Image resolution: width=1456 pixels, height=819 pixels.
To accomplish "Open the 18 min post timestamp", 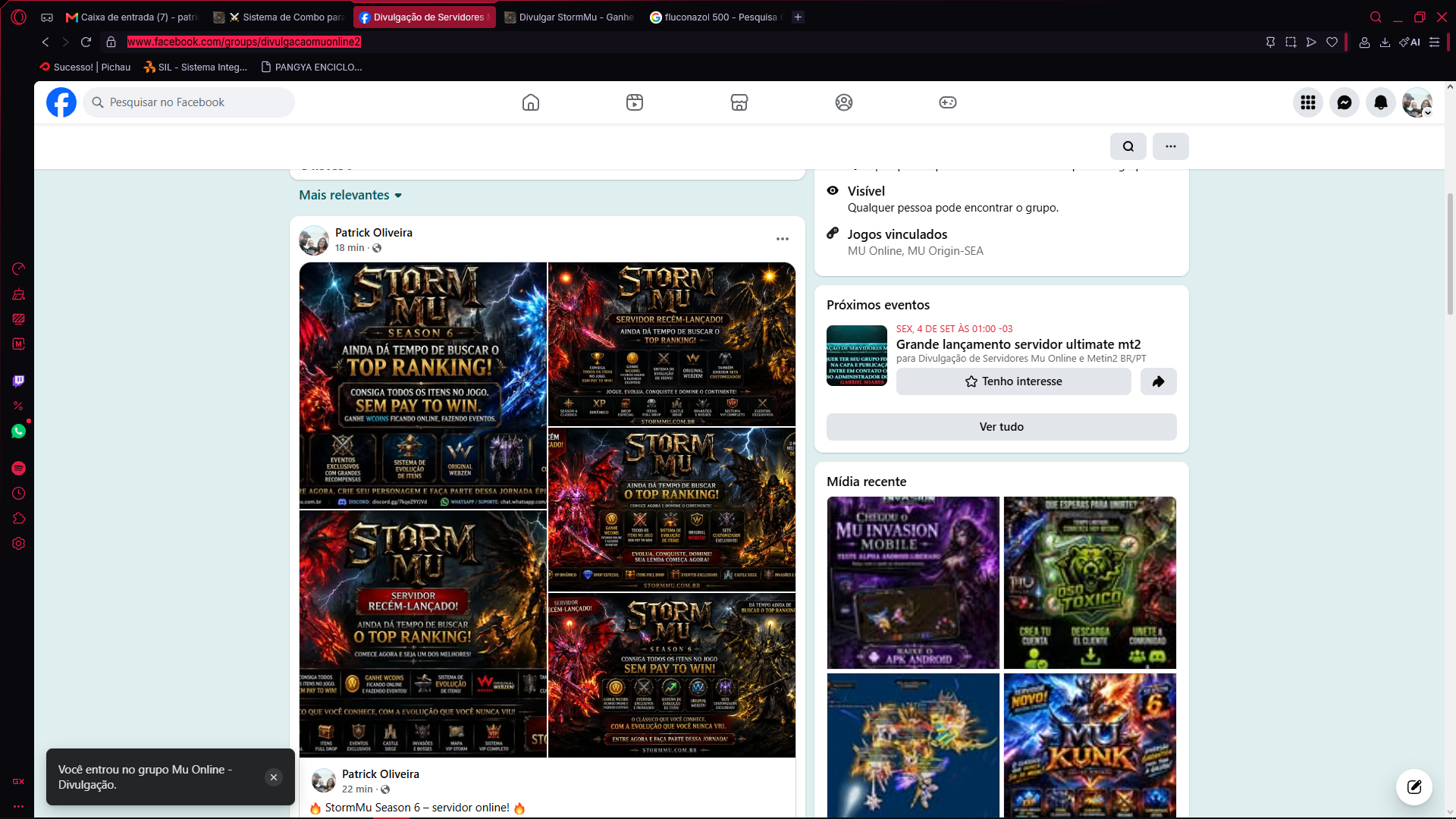I will [350, 248].
